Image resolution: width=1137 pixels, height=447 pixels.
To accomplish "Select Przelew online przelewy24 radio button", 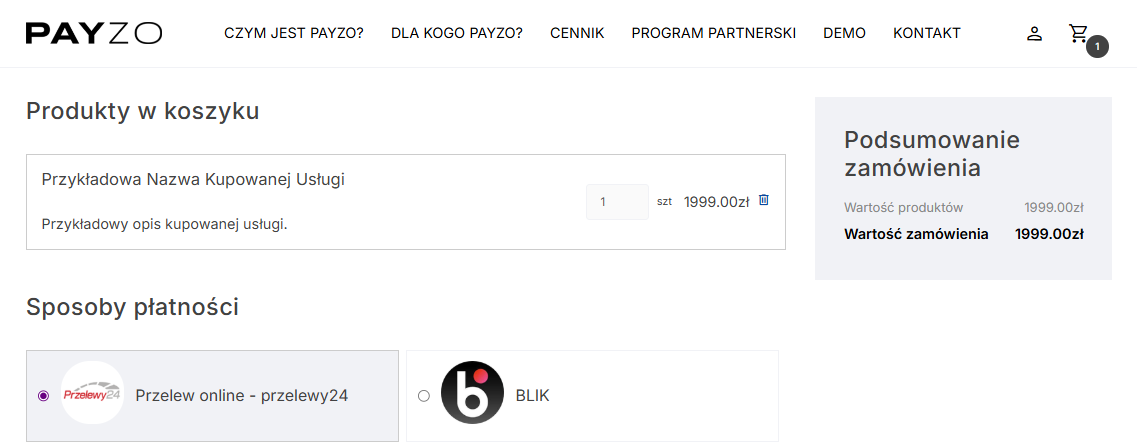I will coord(43,396).
